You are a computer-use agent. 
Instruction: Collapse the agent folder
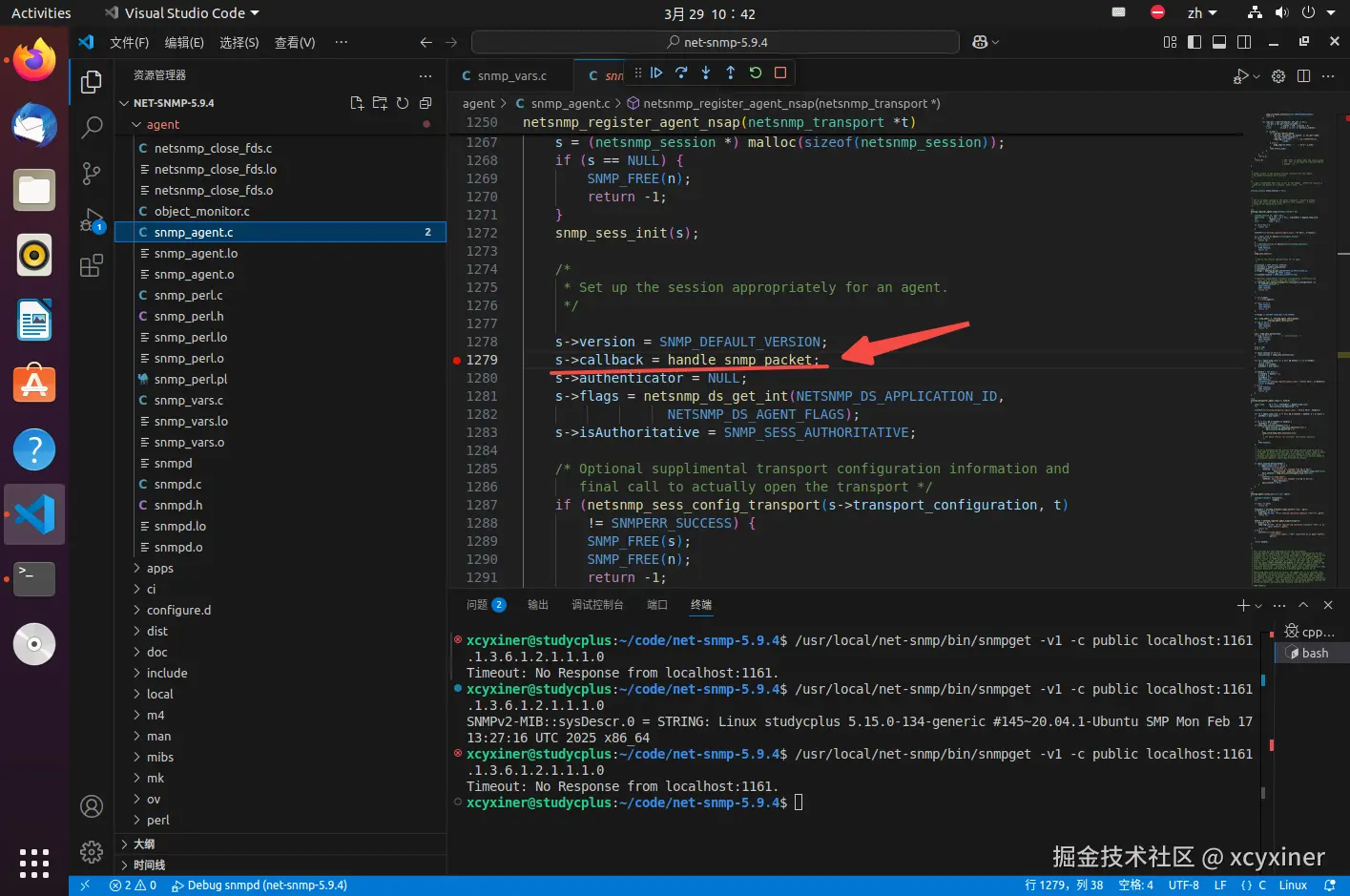click(x=162, y=125)
